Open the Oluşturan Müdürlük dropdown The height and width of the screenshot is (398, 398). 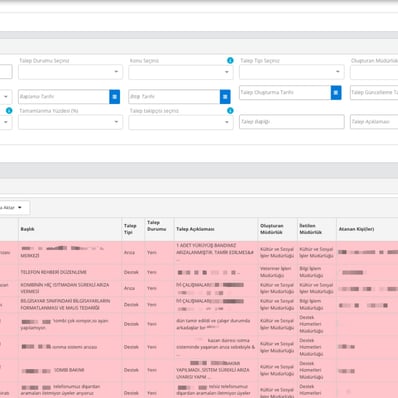tap(374, 72)
